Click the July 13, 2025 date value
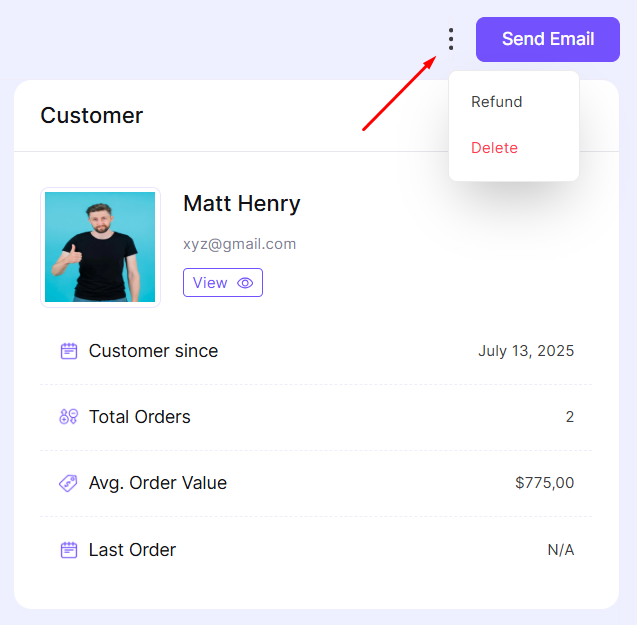Screen dimensions: 637x625 [526, 351]
